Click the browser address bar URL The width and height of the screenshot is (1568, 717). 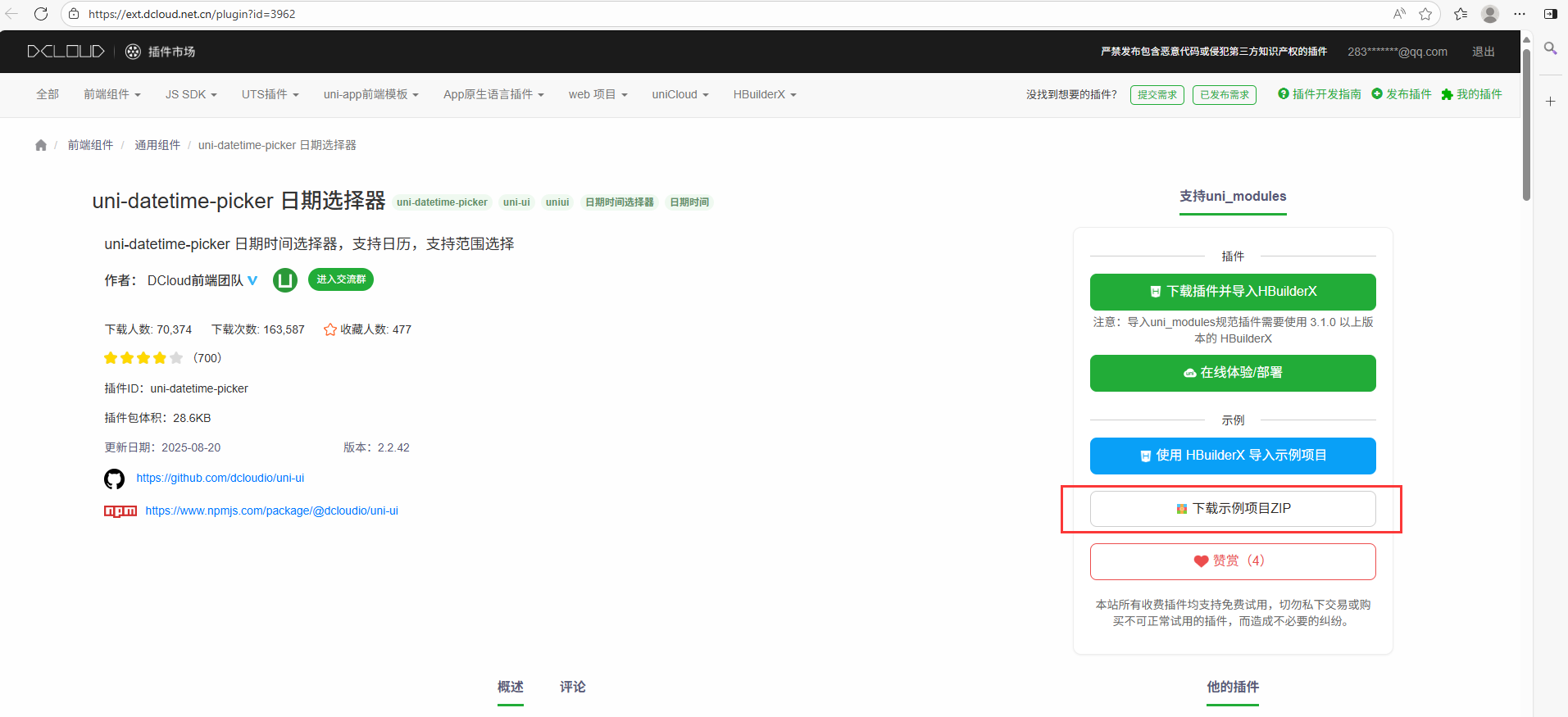[x=192, y=14]
